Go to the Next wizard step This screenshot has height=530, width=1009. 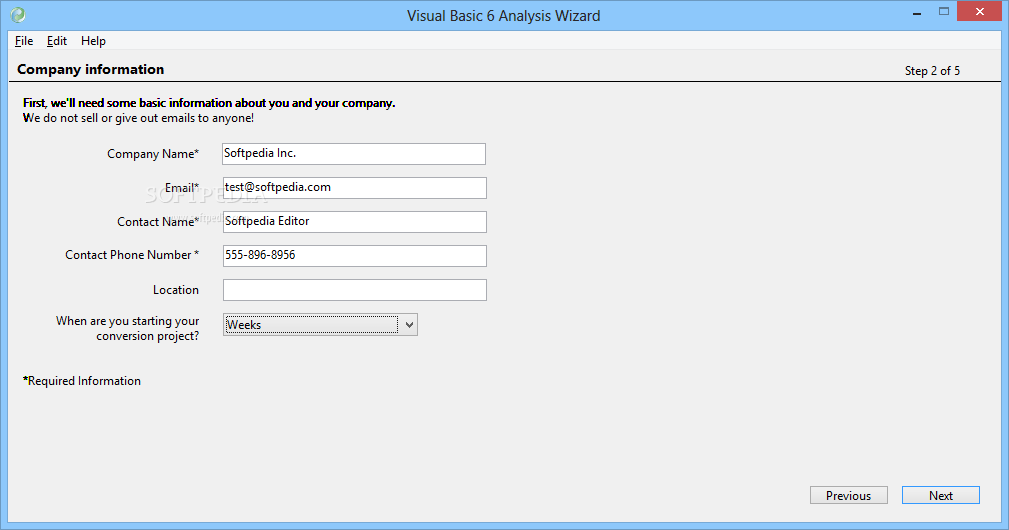(x=941, y=495)
